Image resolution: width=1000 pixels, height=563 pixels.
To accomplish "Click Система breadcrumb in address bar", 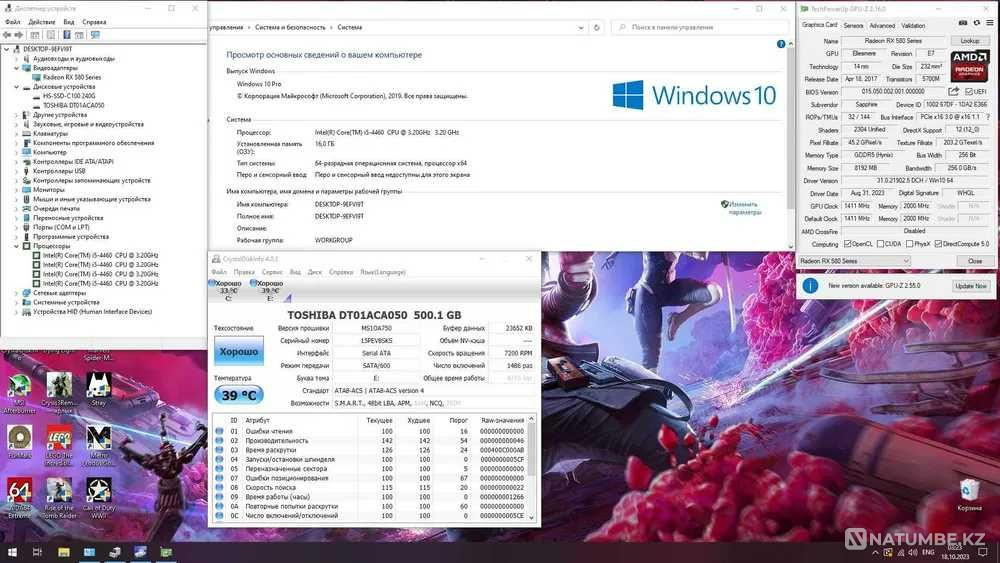I will 349,27.
